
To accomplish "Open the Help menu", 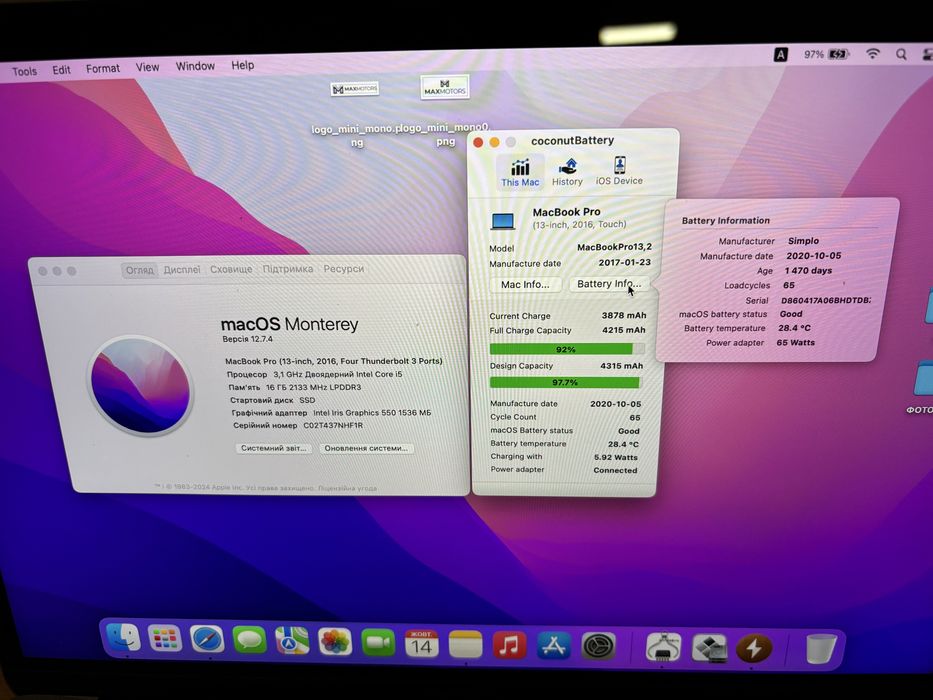I will (243, 65).
